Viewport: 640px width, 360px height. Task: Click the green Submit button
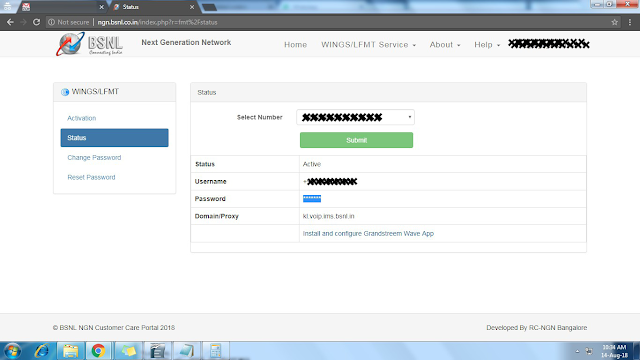[x=356, y=140]
